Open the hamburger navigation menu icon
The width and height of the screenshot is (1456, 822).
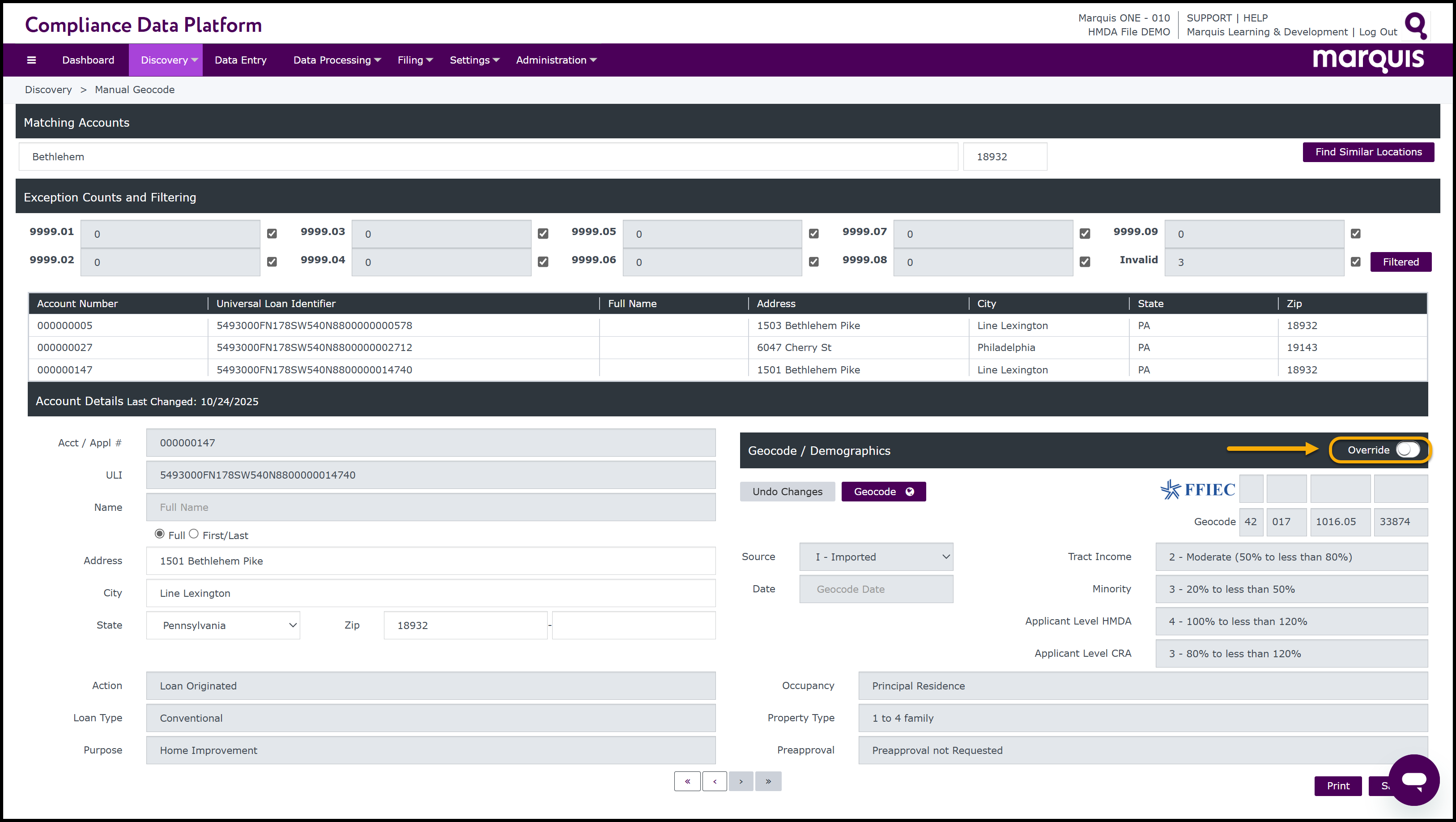click(32, 60)
